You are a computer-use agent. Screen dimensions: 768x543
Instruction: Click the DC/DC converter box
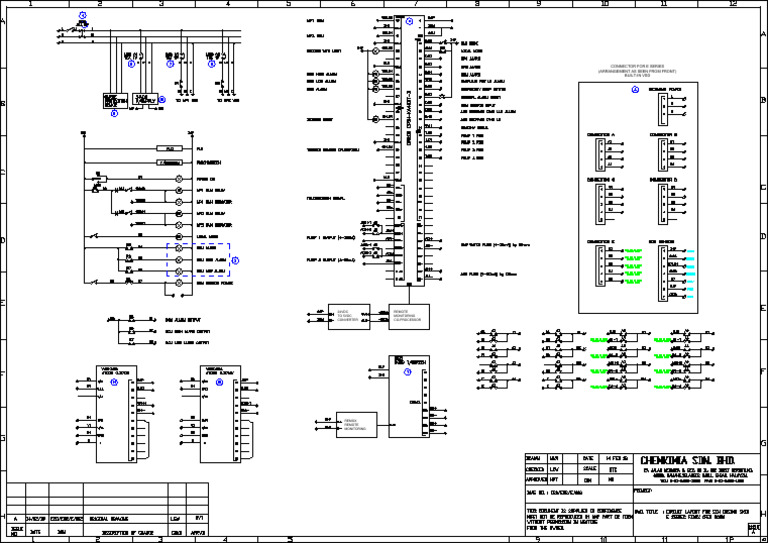(349, 317)
